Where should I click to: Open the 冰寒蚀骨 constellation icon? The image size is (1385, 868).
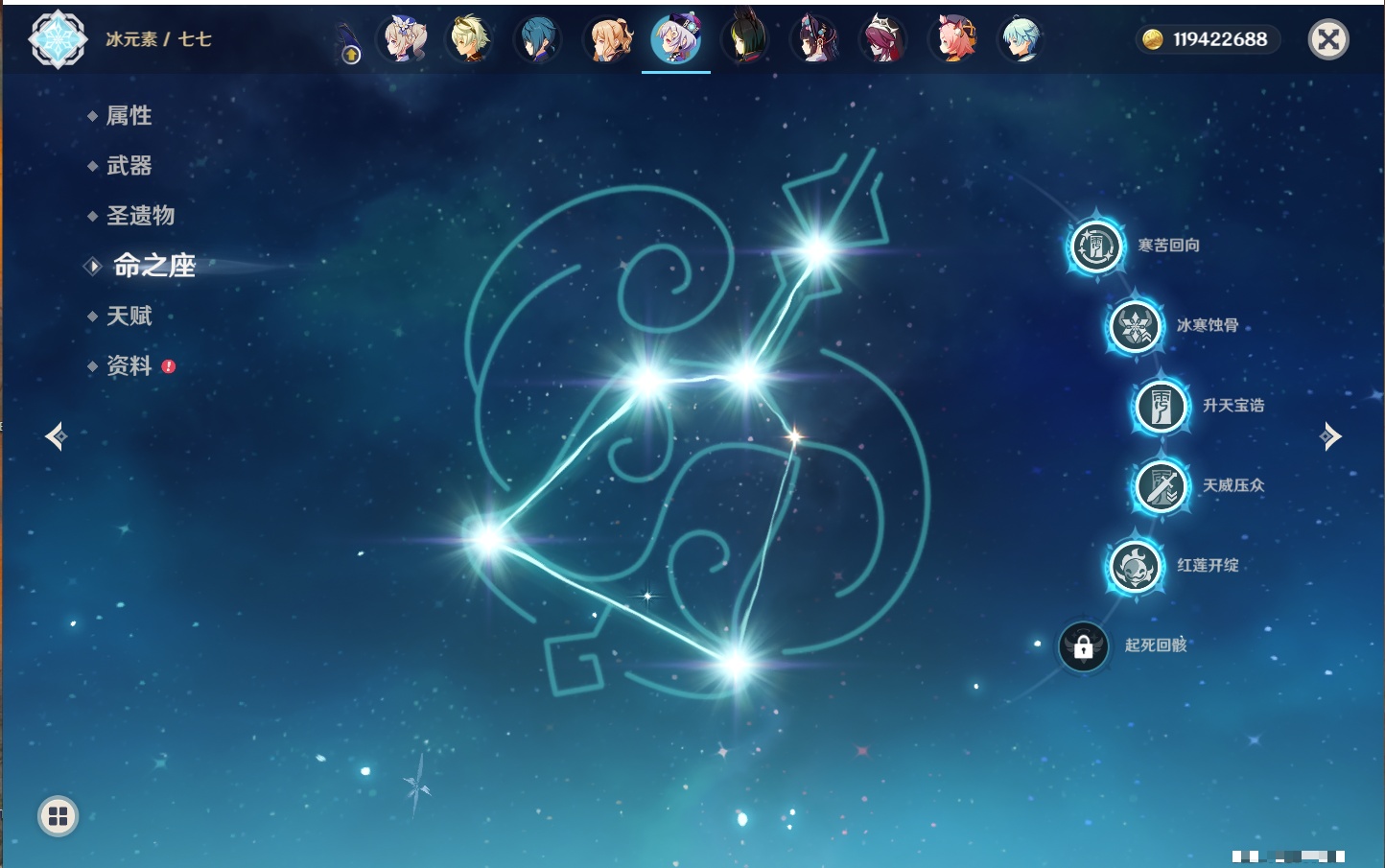pos(1135,326)
